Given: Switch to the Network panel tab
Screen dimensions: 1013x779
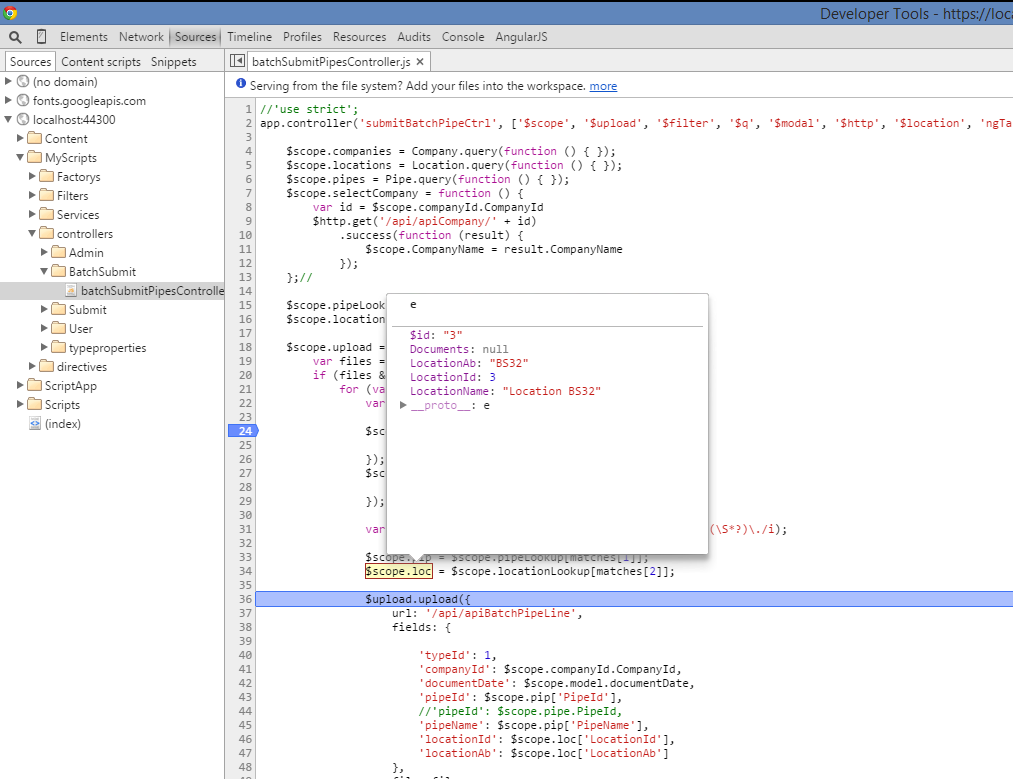Looking at the screenshot, I should tap(141, 37).
